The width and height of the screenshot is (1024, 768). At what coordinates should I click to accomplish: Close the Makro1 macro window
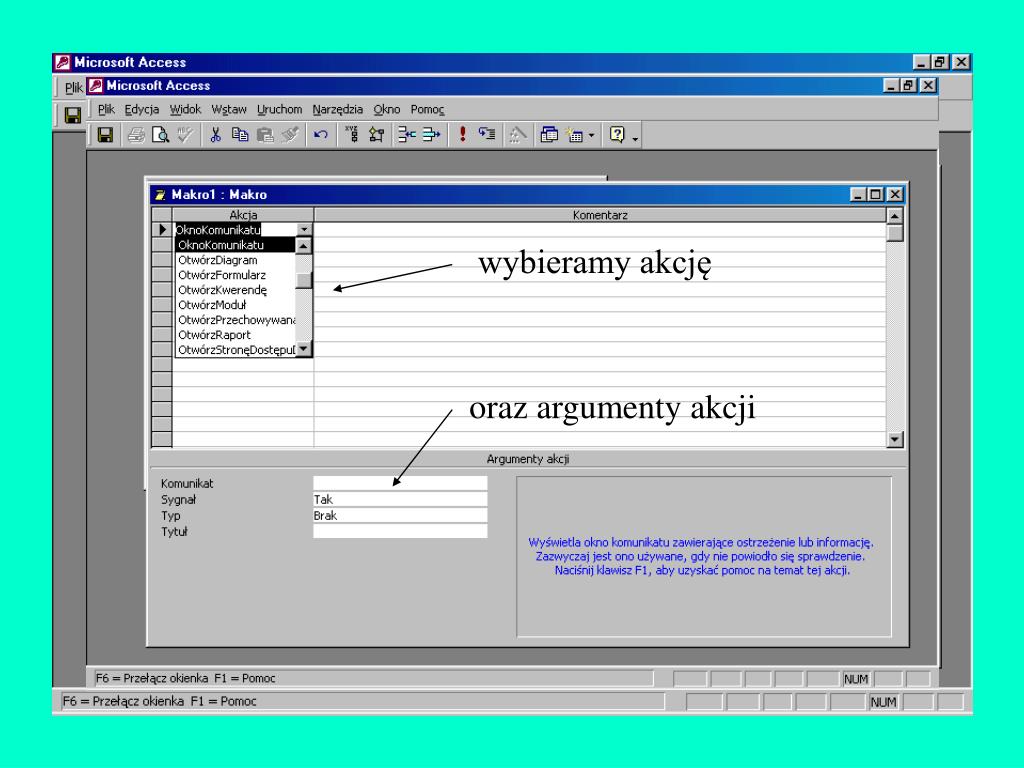[x=895, y=195]
